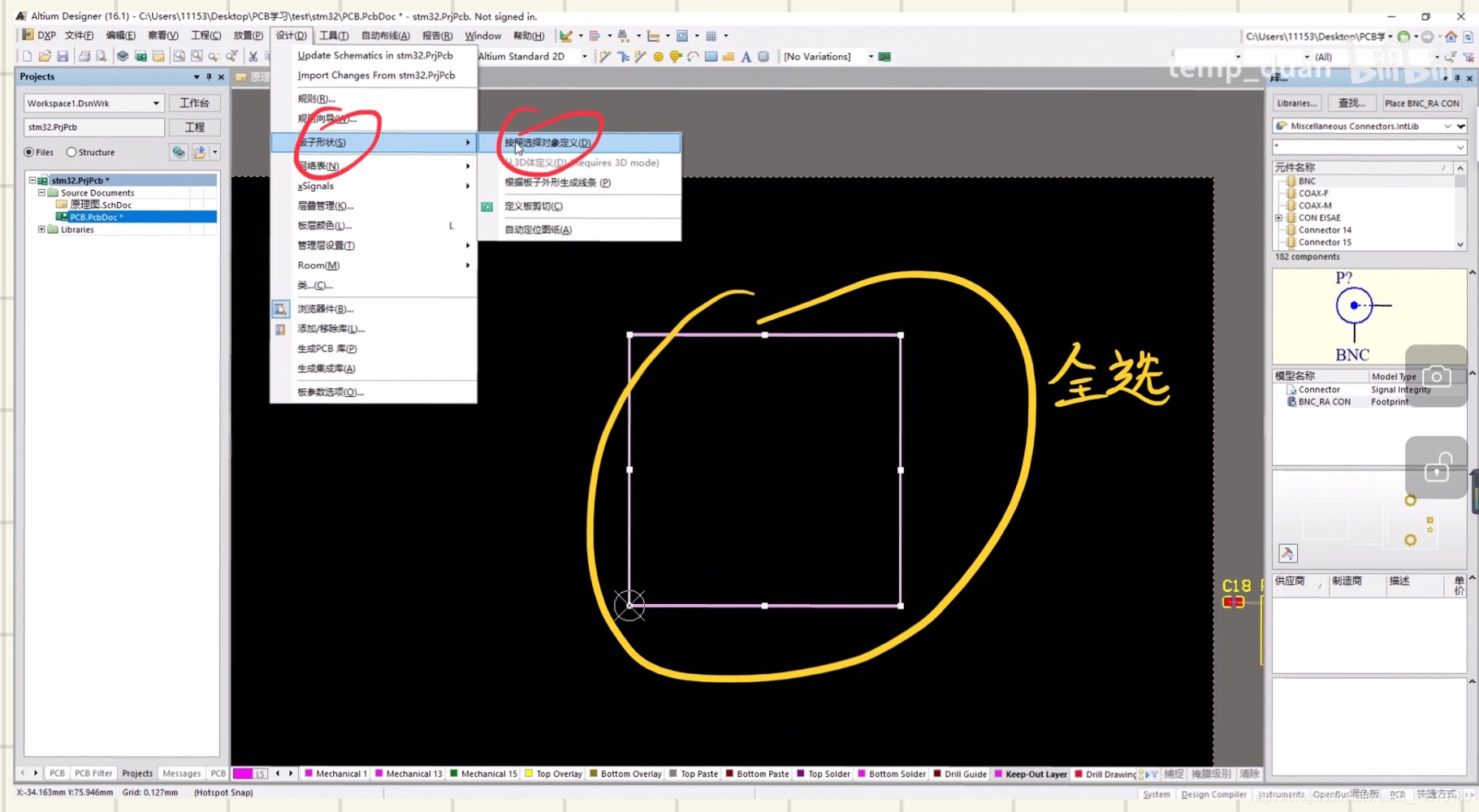1479x812 pixels.
Task: Click the Save floppy disk icon
Action: (63, 57)
